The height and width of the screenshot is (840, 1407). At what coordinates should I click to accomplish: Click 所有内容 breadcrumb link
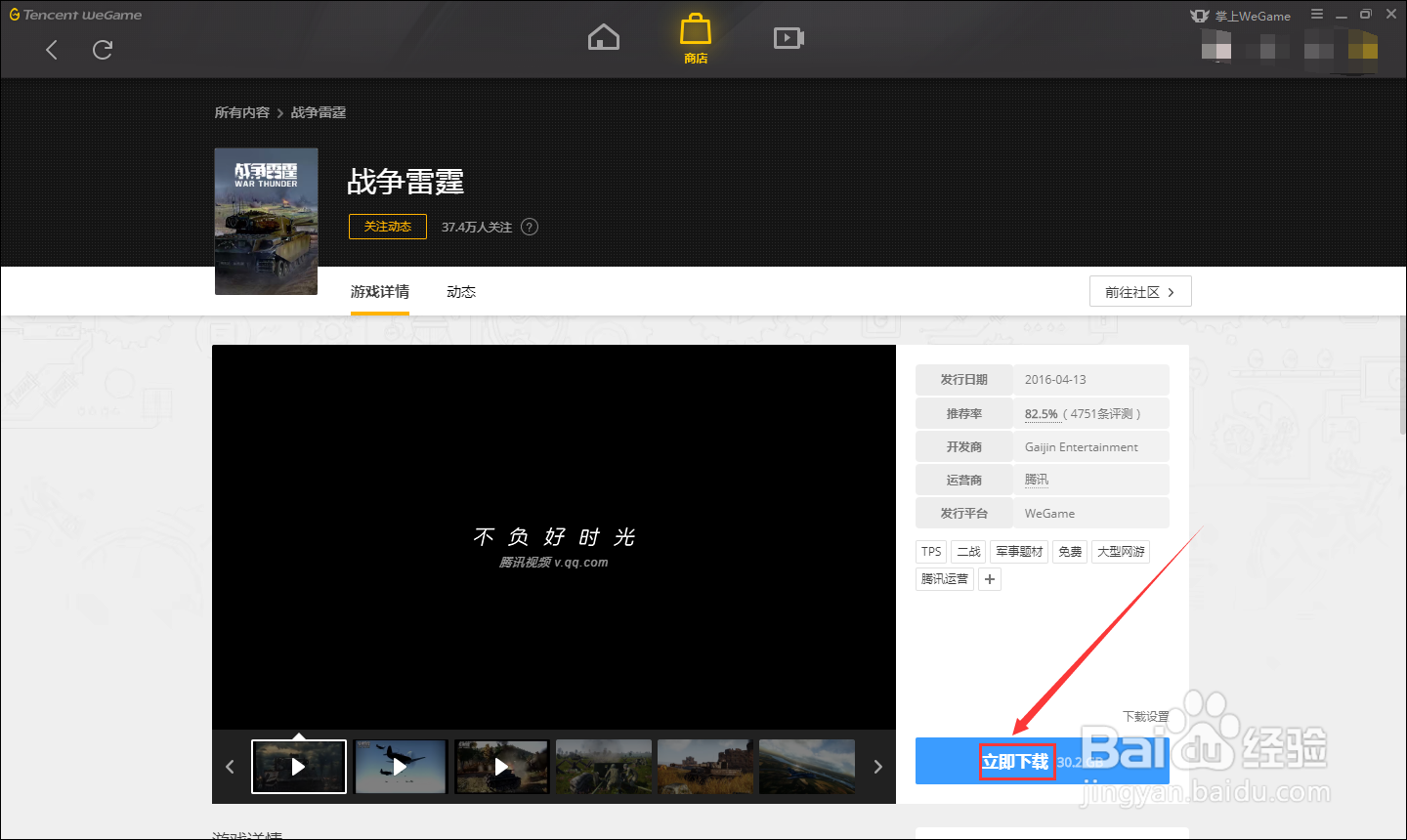242,112
